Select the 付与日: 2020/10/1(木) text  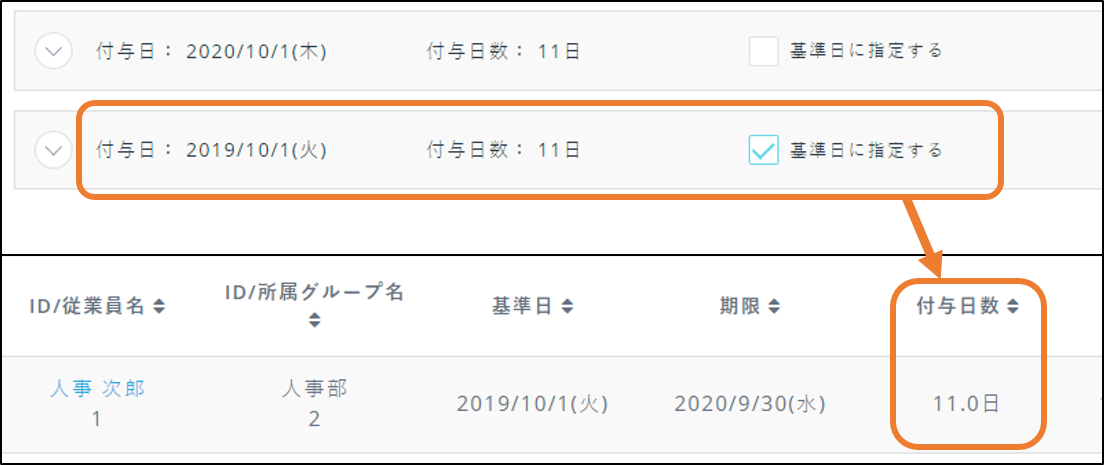211,52
